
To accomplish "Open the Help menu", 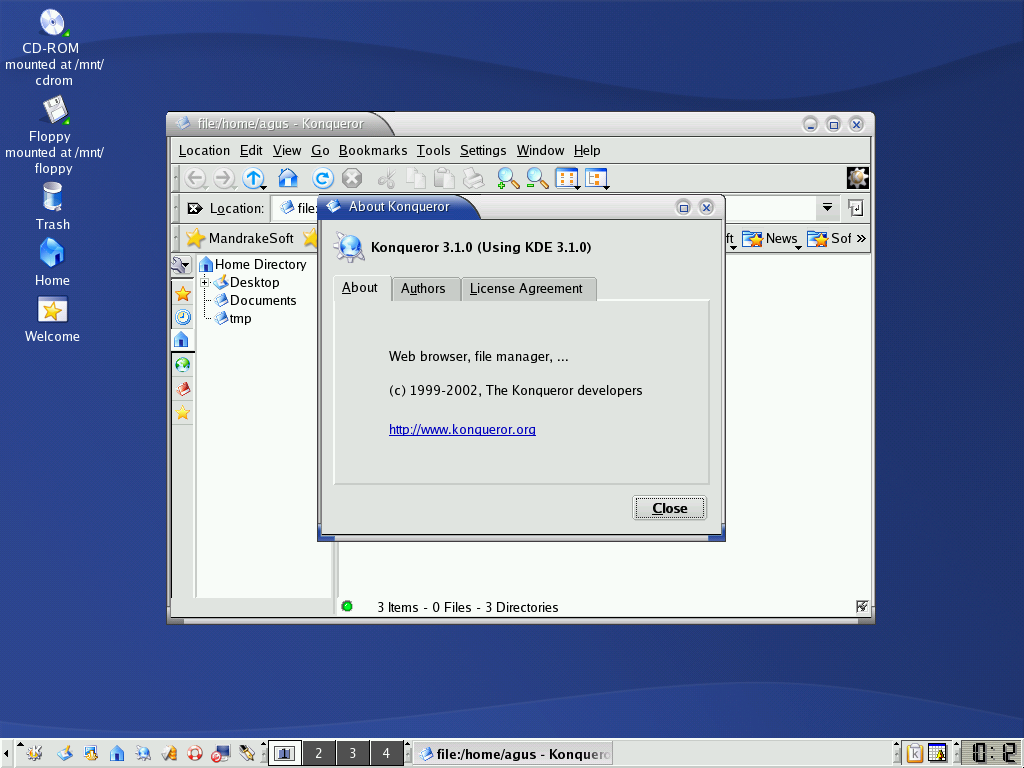I will [x=587, y=151].
